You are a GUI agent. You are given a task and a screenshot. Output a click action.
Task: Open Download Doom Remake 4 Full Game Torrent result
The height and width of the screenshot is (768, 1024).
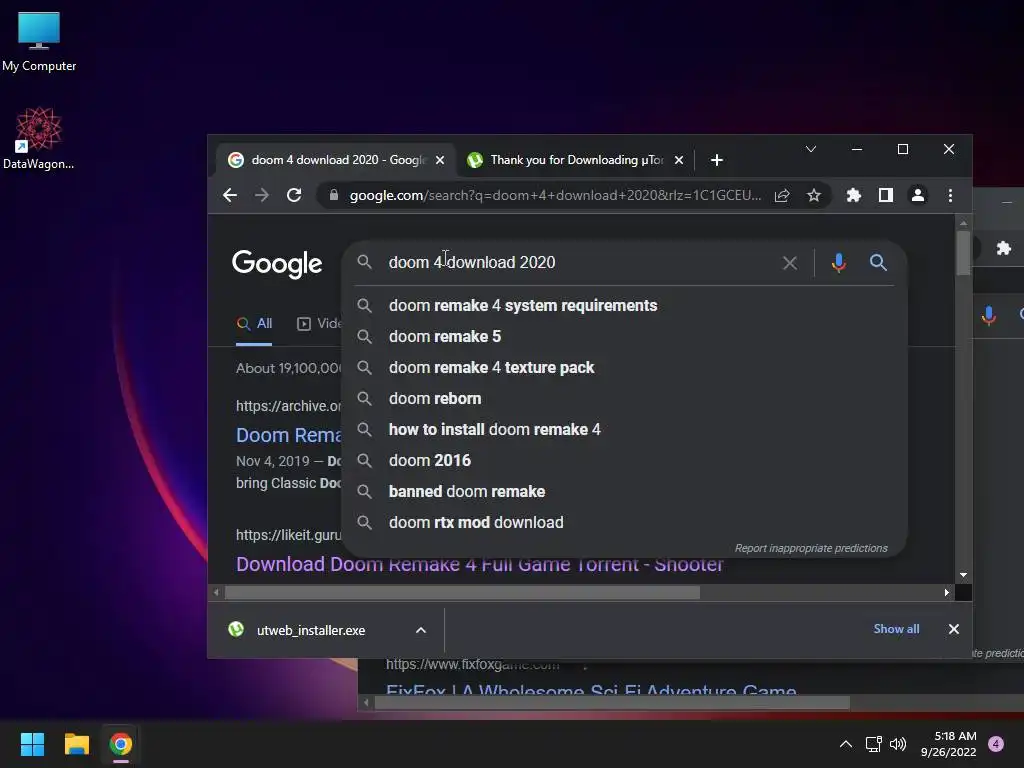point(479,565)
